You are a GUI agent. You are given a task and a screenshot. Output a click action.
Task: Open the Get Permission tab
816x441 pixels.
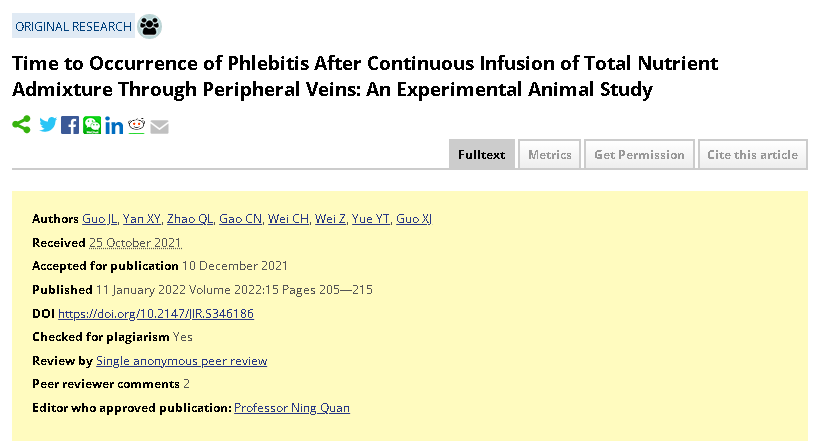pyautogui.click(x=640, y=155)
